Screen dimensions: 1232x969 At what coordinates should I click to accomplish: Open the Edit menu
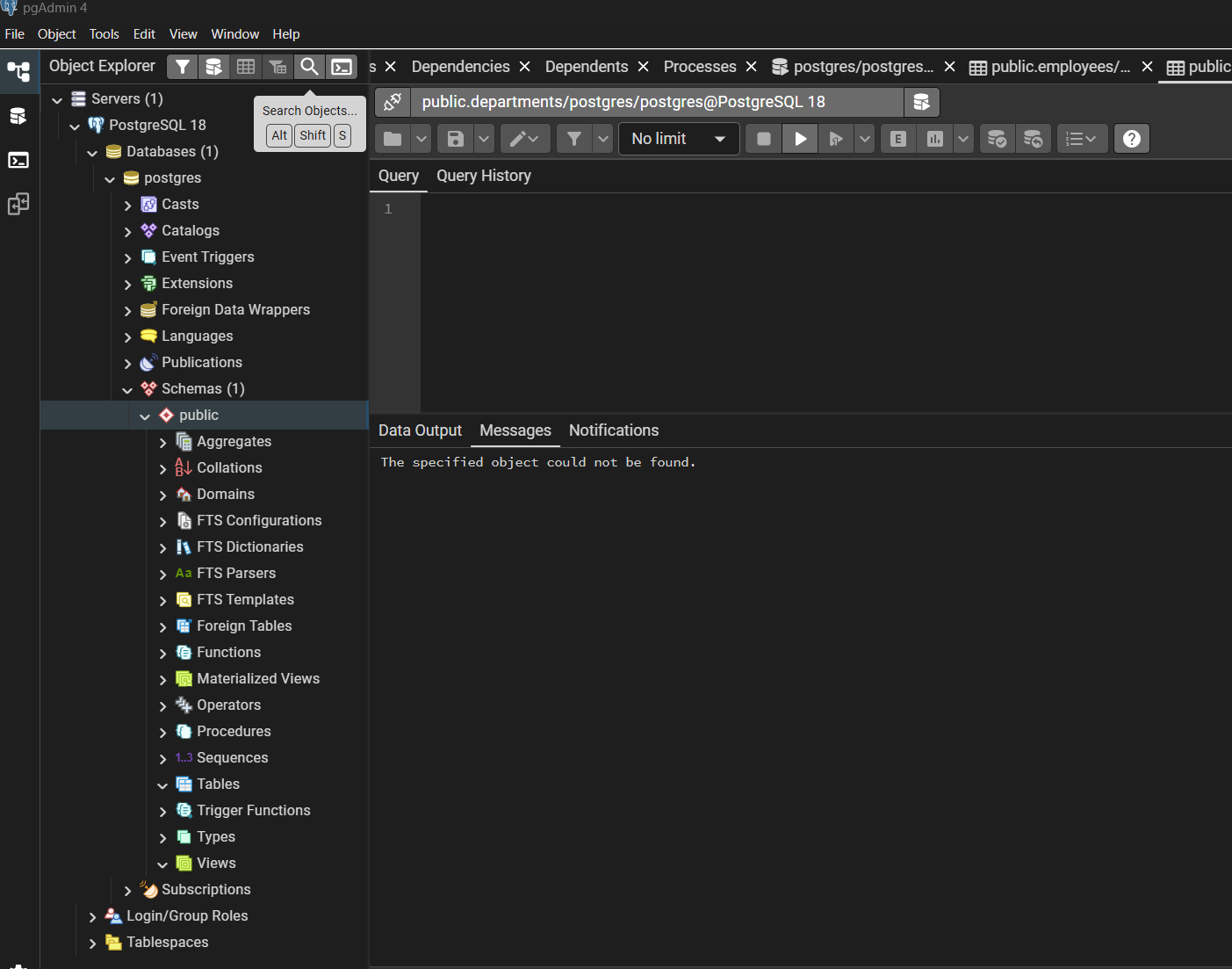pos(144,34)
